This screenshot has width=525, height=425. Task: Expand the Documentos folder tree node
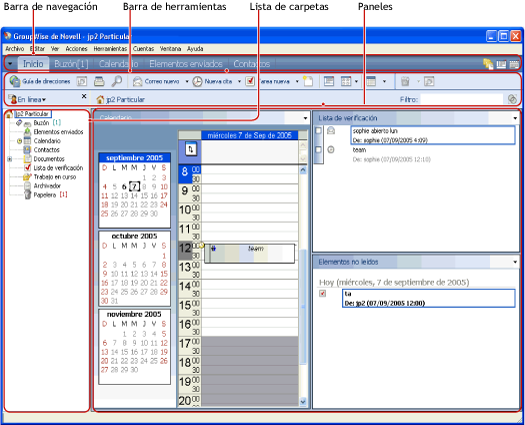click(x=10, y=159)
